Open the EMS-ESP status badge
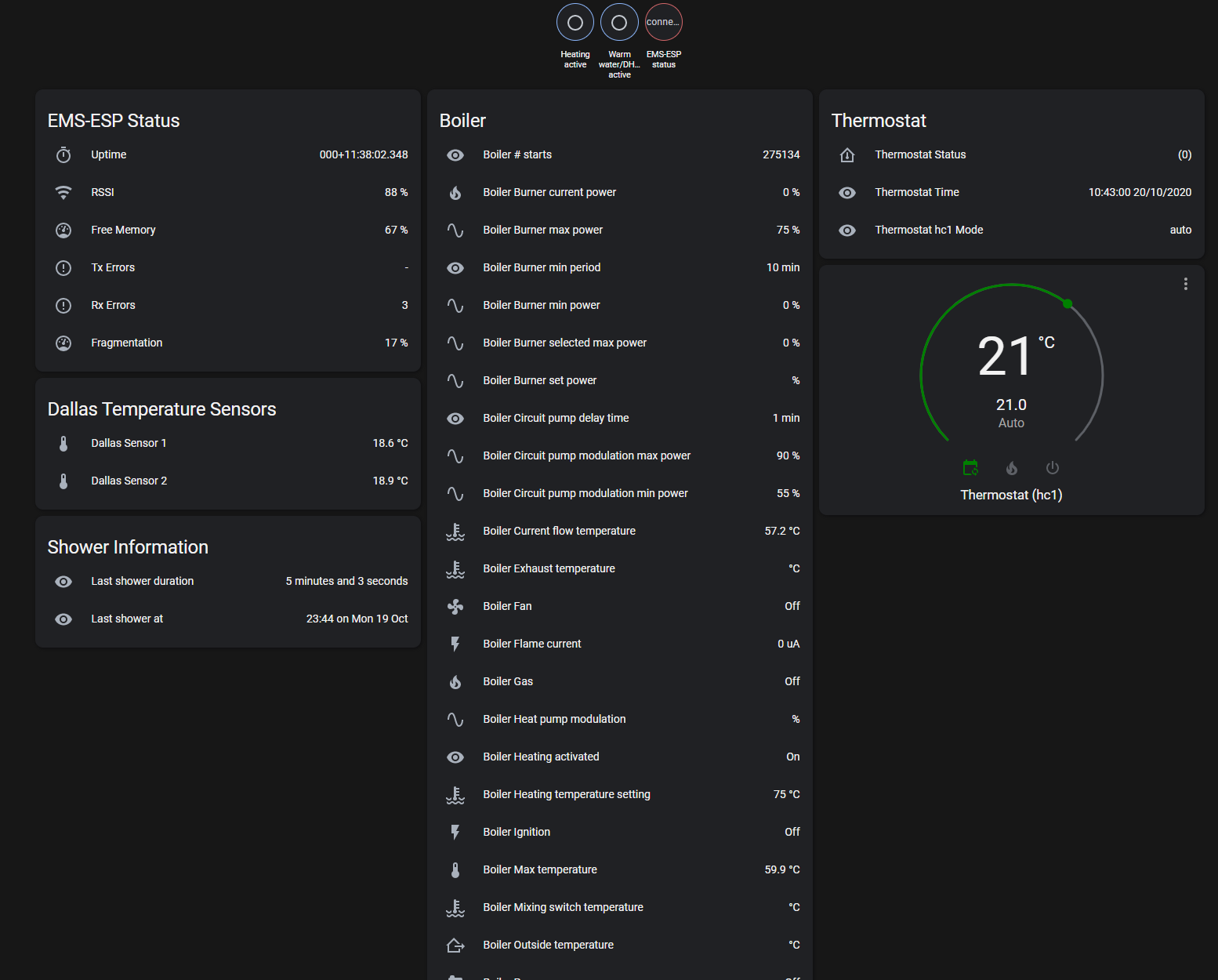 point(663,23)
